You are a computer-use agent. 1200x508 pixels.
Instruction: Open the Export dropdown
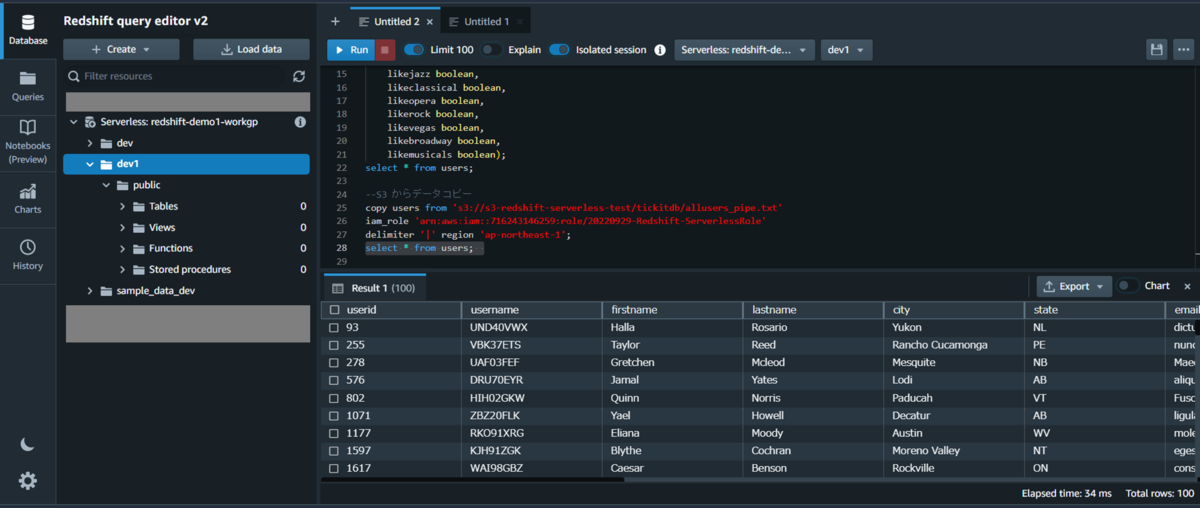tap(1074, 286)
